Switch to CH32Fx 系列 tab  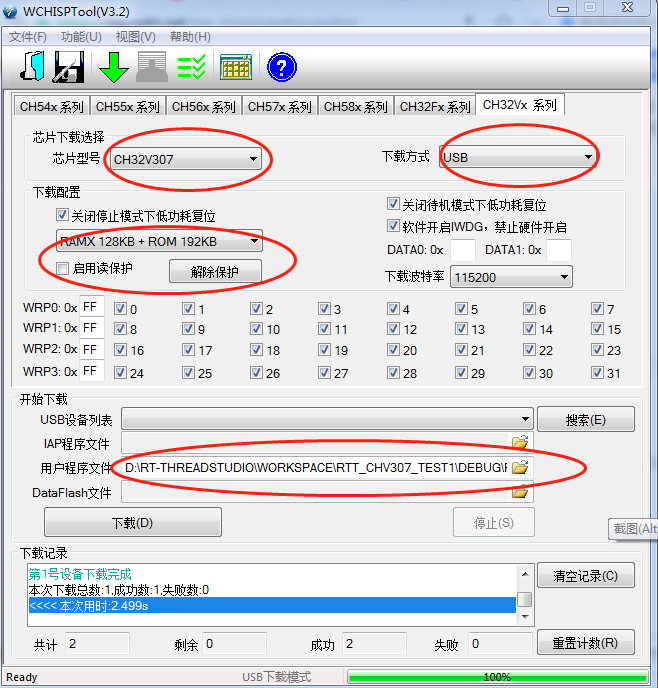coord(435,107)
